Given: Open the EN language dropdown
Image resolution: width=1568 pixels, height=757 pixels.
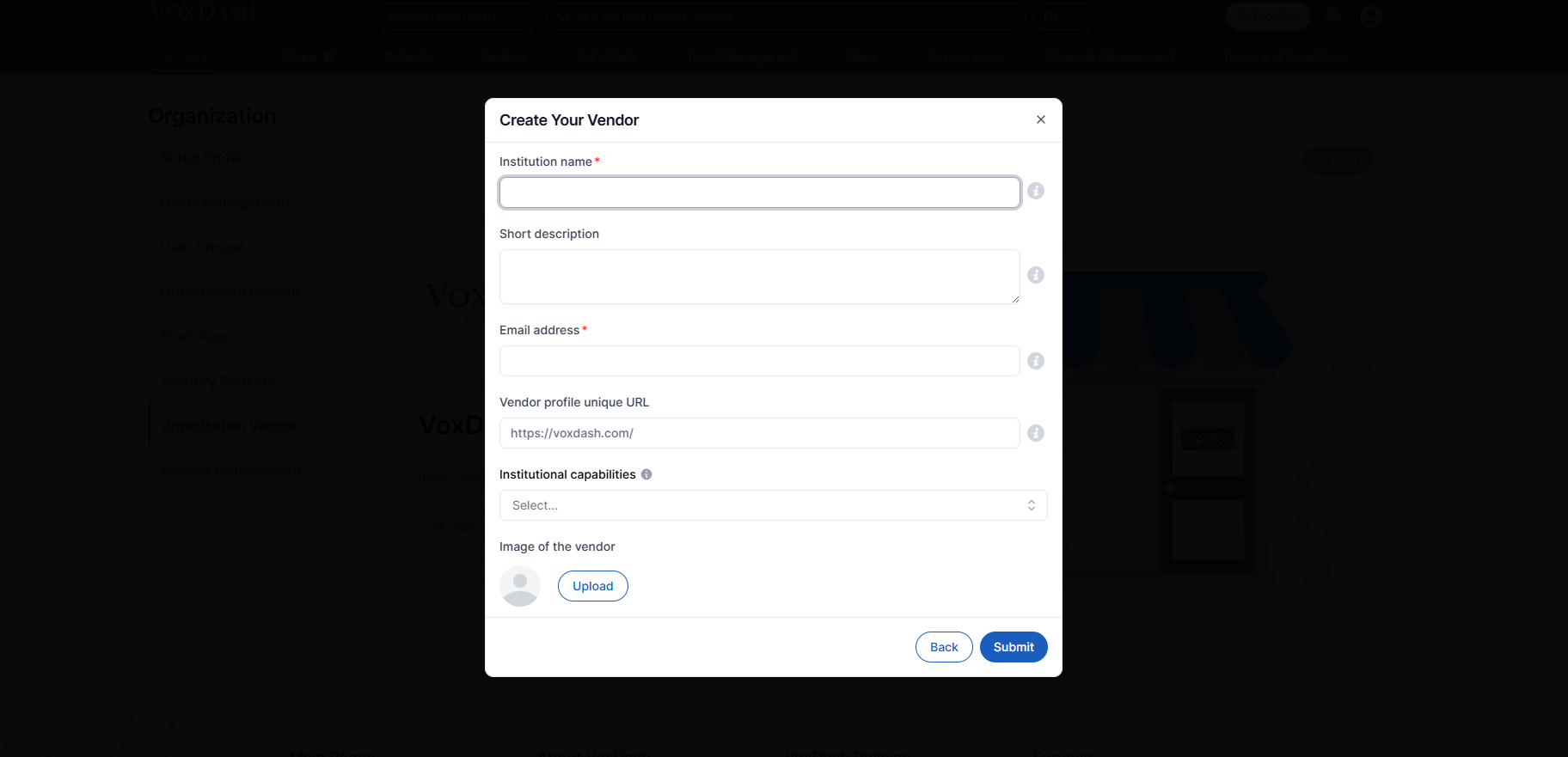Looking at the screenshot, I should (x=1063, y=15).
